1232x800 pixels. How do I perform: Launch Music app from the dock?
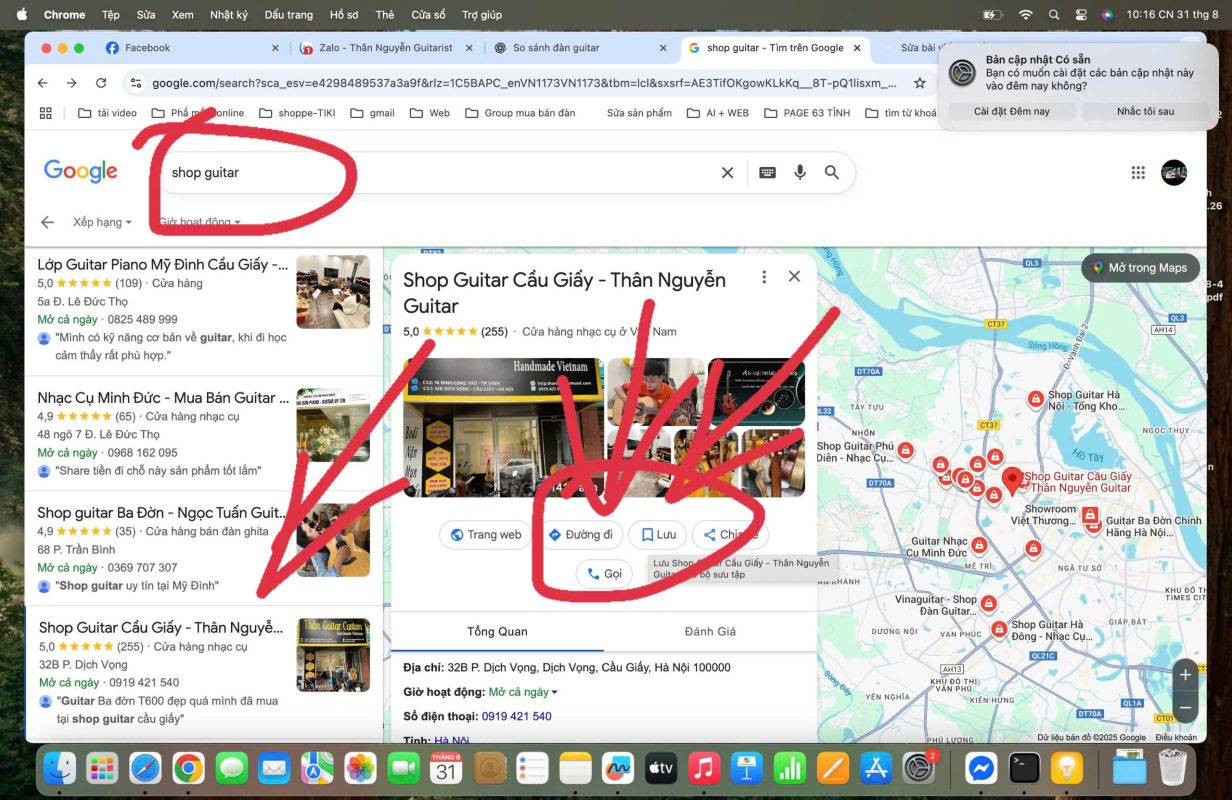coord(704,768)
